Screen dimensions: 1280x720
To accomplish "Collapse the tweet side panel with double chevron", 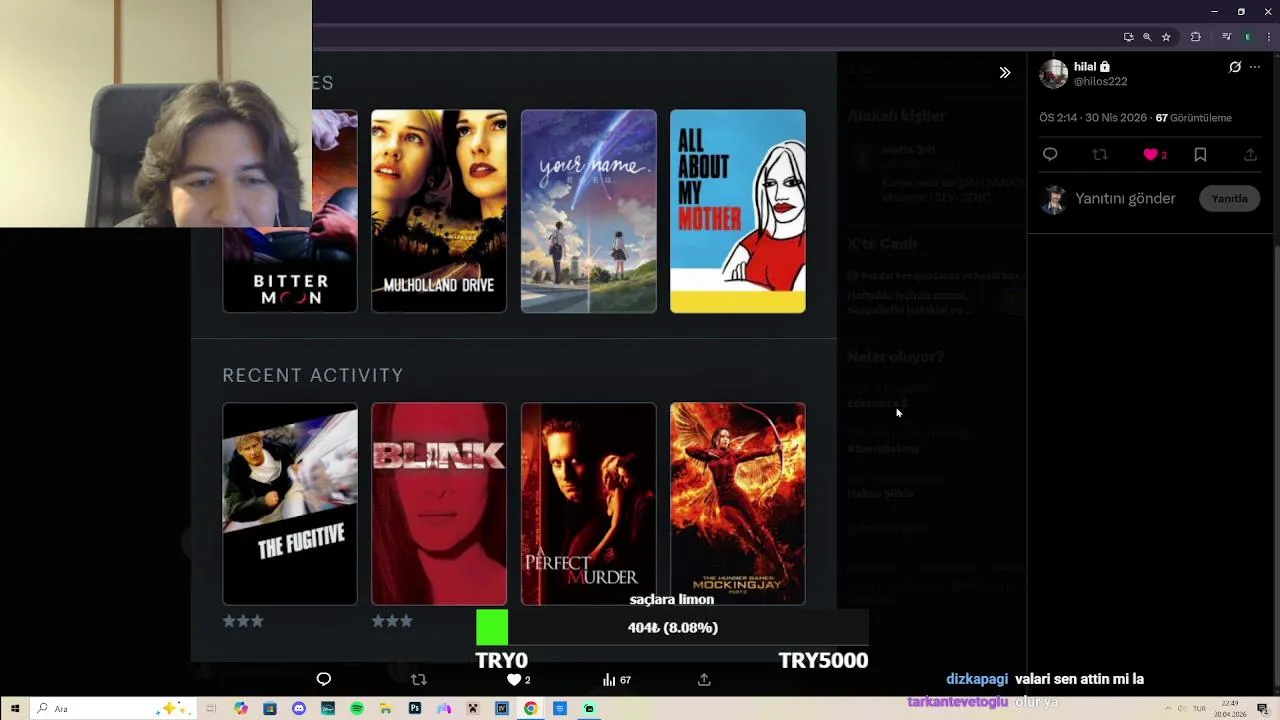I will (x=1004, y=73).
